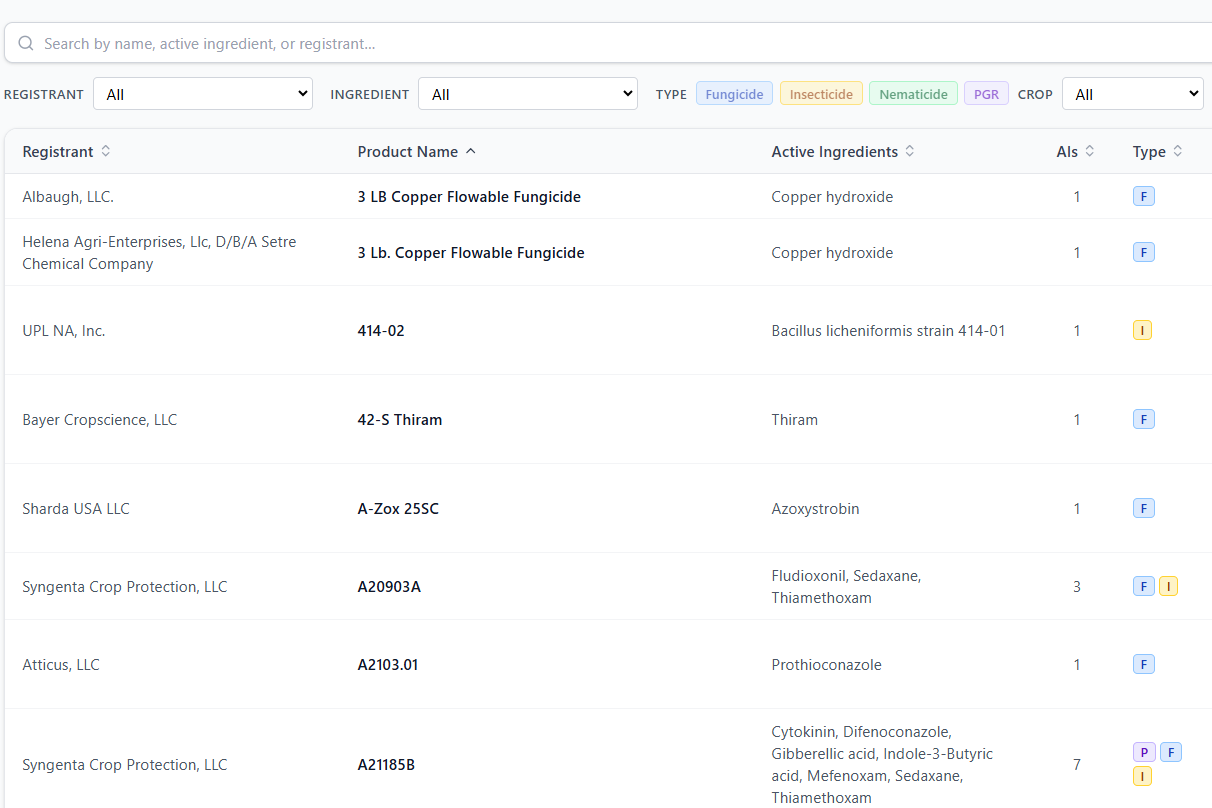The height and width of the screenshot is (808, 1212).
Task: Open the Registrant filter dropdown
Action: click(x=203, y=94)
